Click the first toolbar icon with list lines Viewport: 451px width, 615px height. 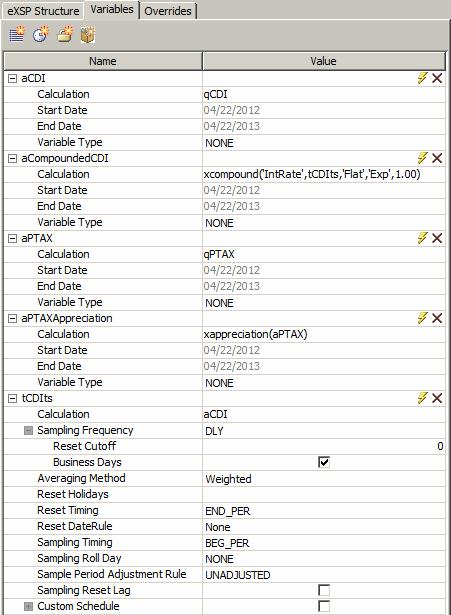click(x=17, y=35)
